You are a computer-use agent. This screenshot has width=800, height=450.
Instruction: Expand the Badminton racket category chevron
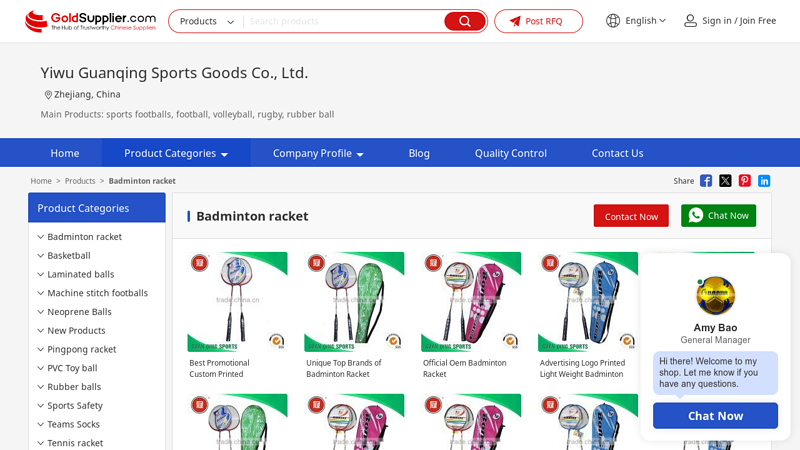tap(40, 237)
